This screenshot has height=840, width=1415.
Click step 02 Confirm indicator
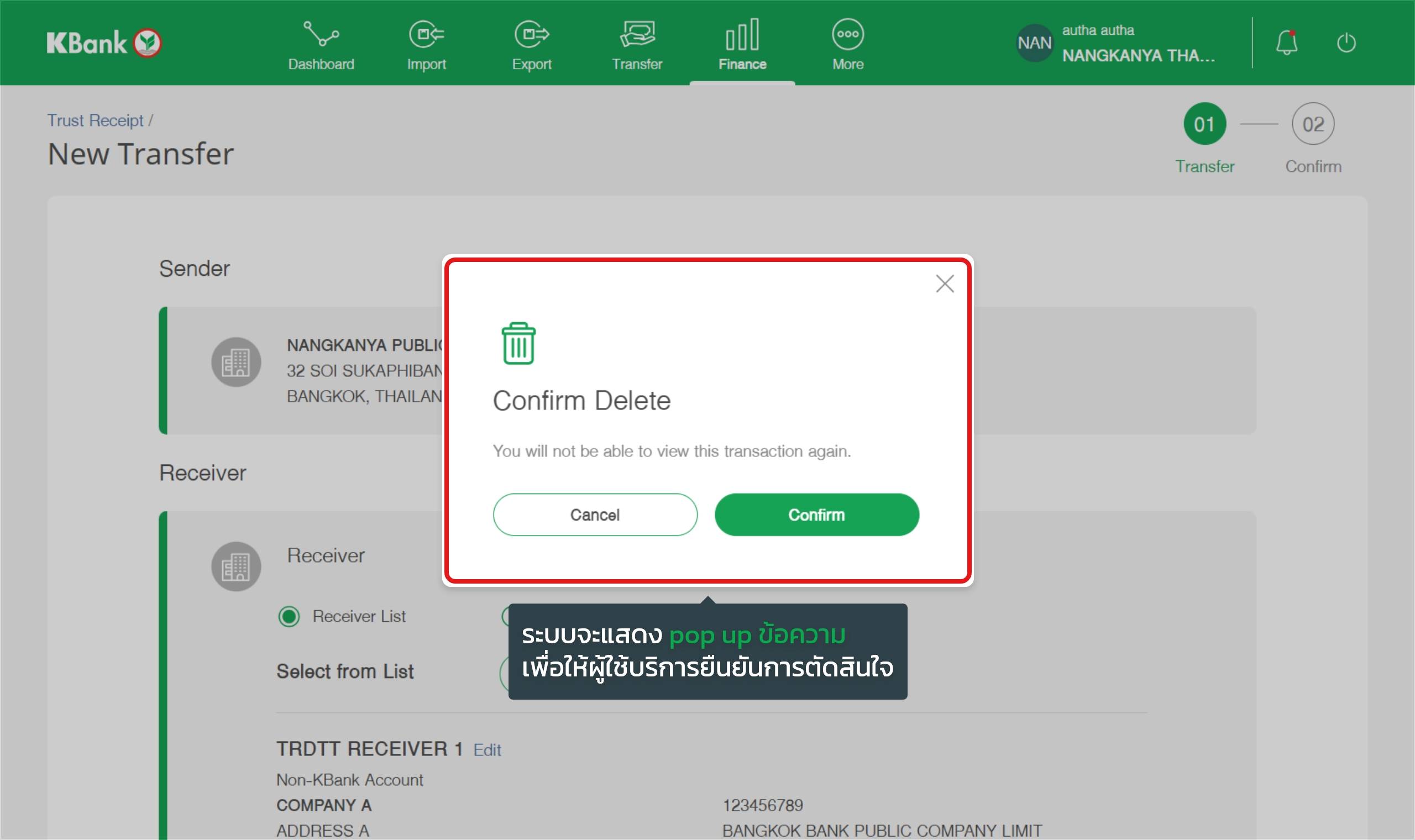[1313, 124]
